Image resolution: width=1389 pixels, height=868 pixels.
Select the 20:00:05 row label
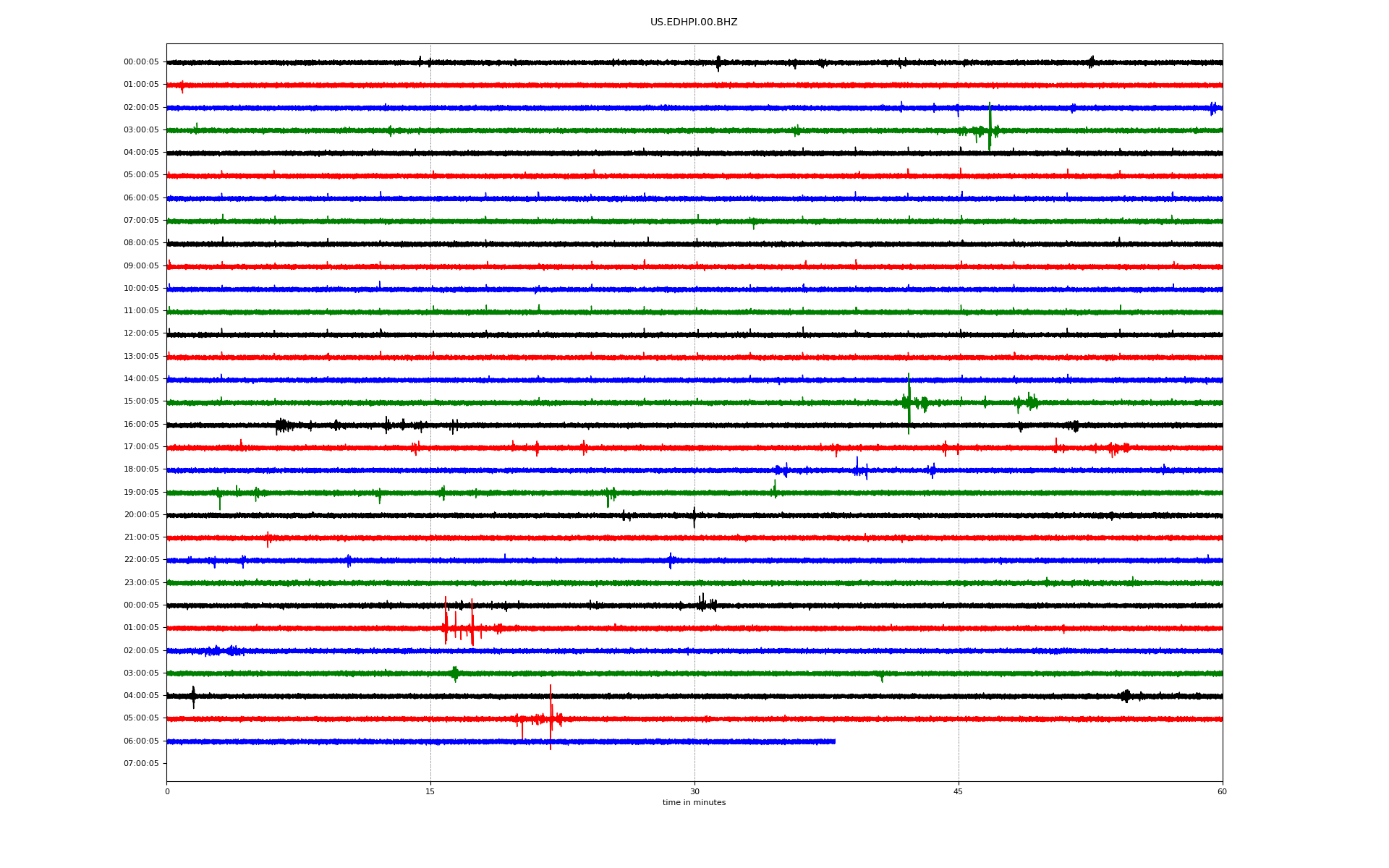141,515
